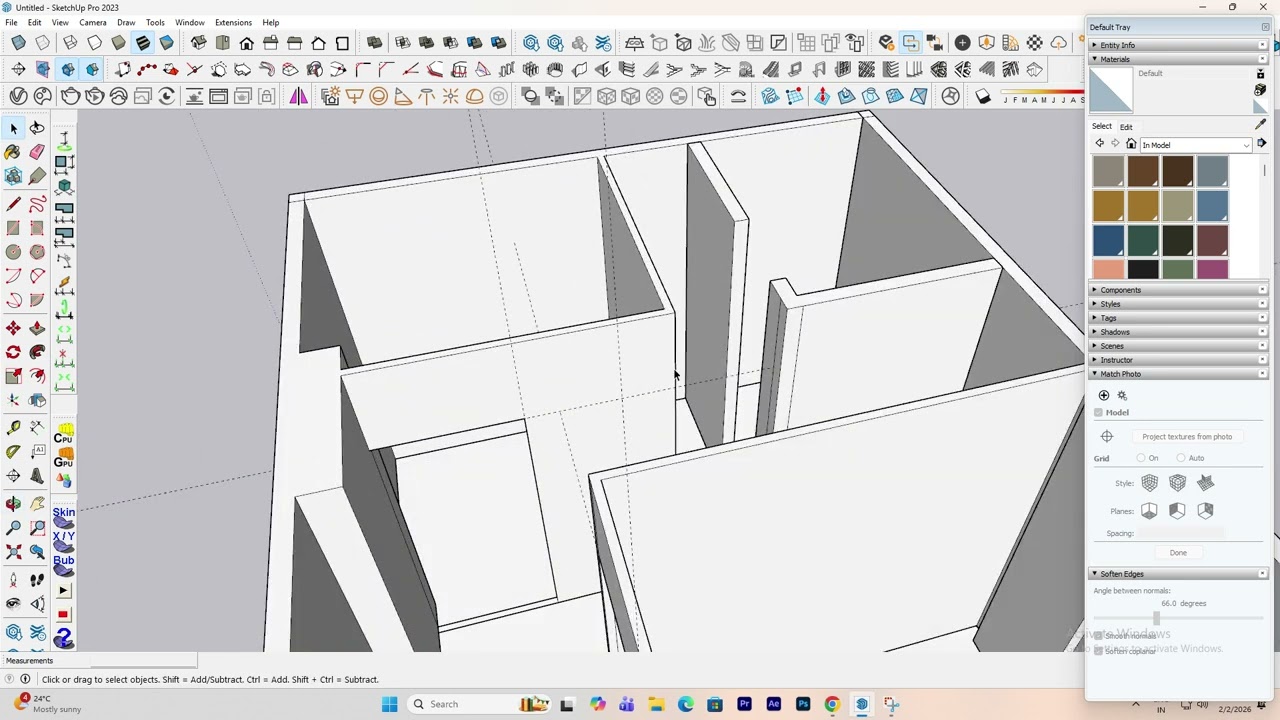Activate the Paint Bucket tool
Viewport: 1280px width, 720px height.
tap(13, 152)
